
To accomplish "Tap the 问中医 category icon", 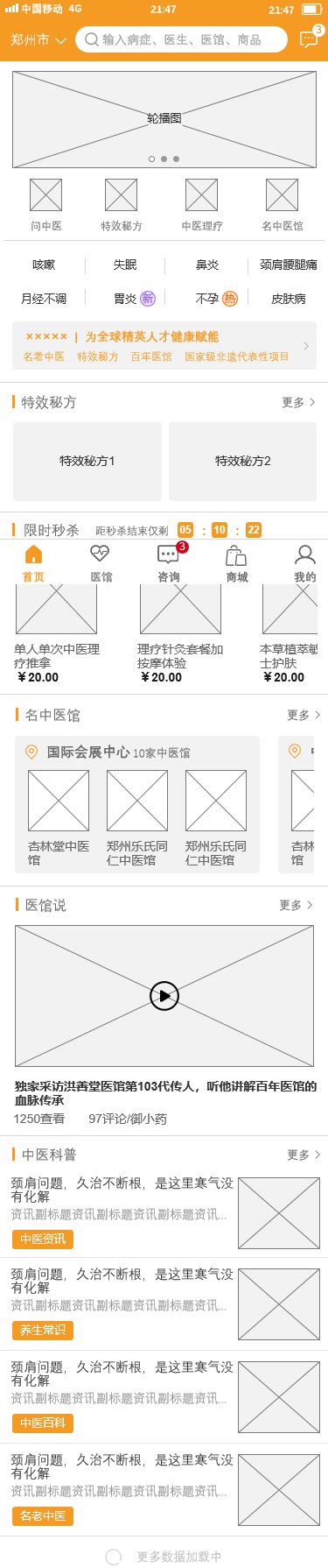I will point(46,194).
